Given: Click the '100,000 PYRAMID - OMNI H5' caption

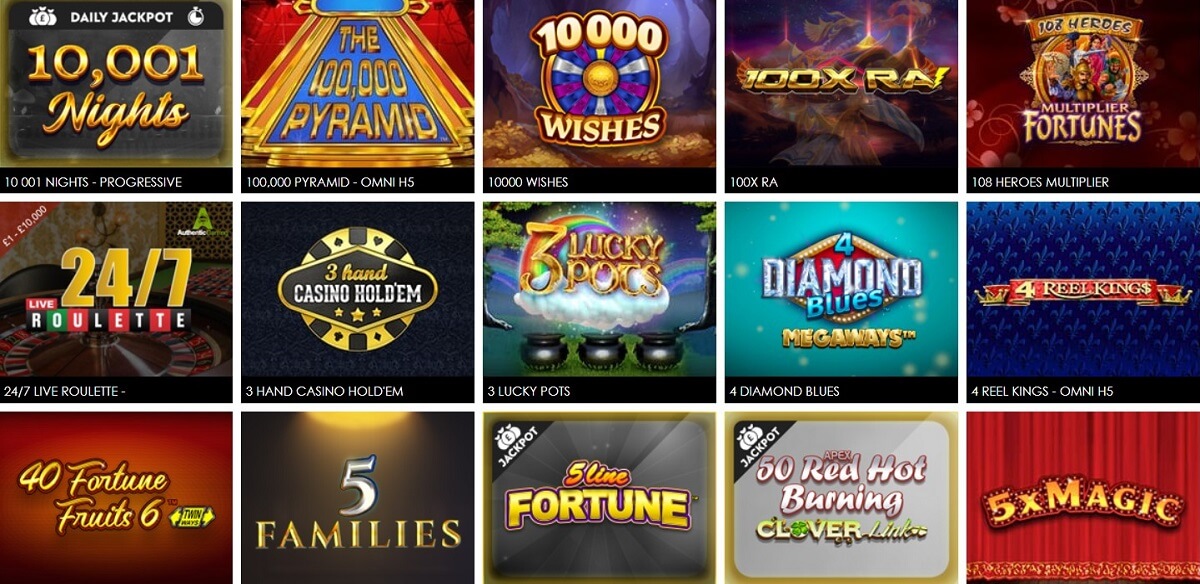Looking at the screenshot, I should tap(327, 182).
